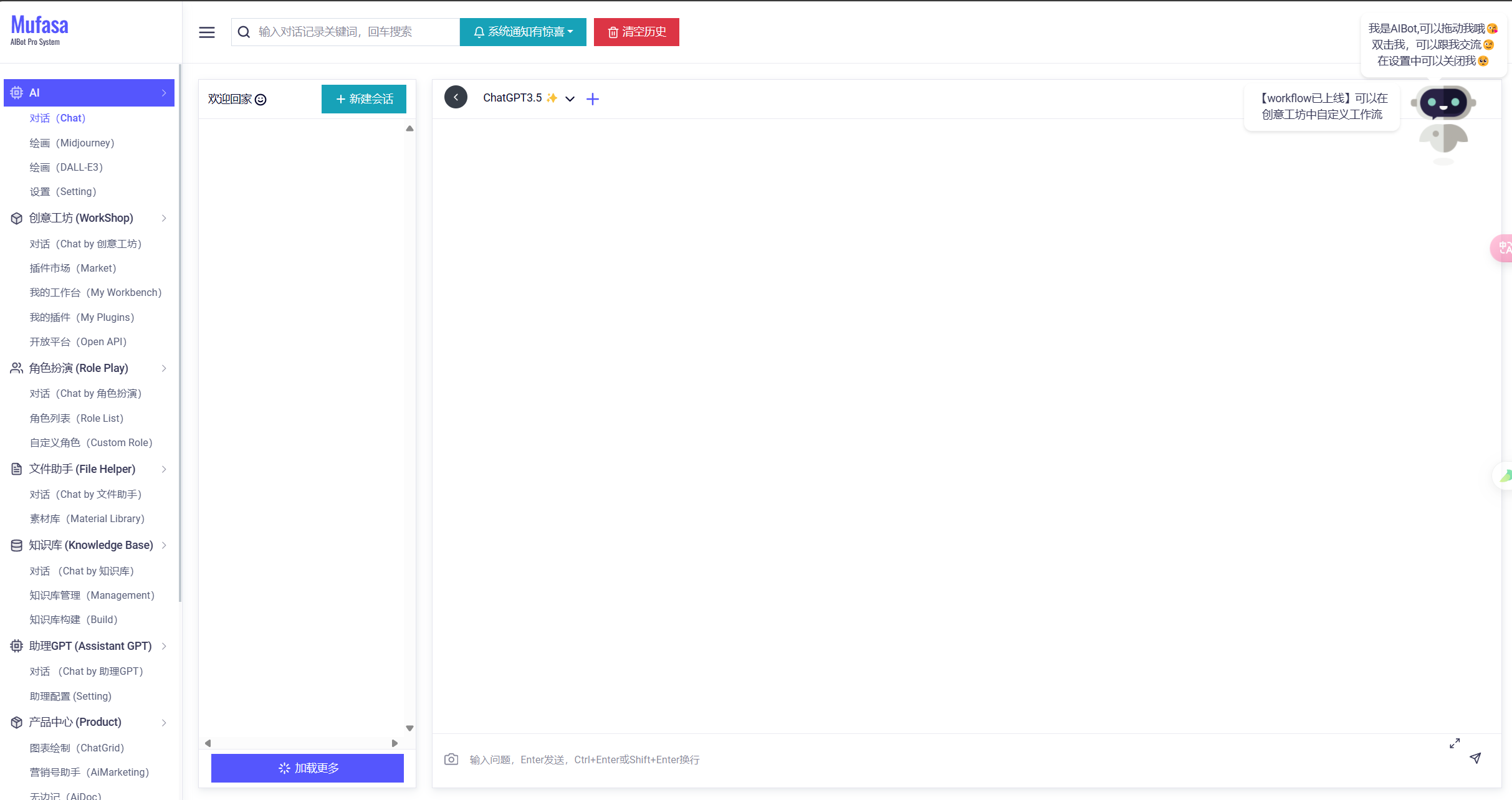Click the hamburger menu icon
This screenshot has width=1512, height=800.
point(207,32)
